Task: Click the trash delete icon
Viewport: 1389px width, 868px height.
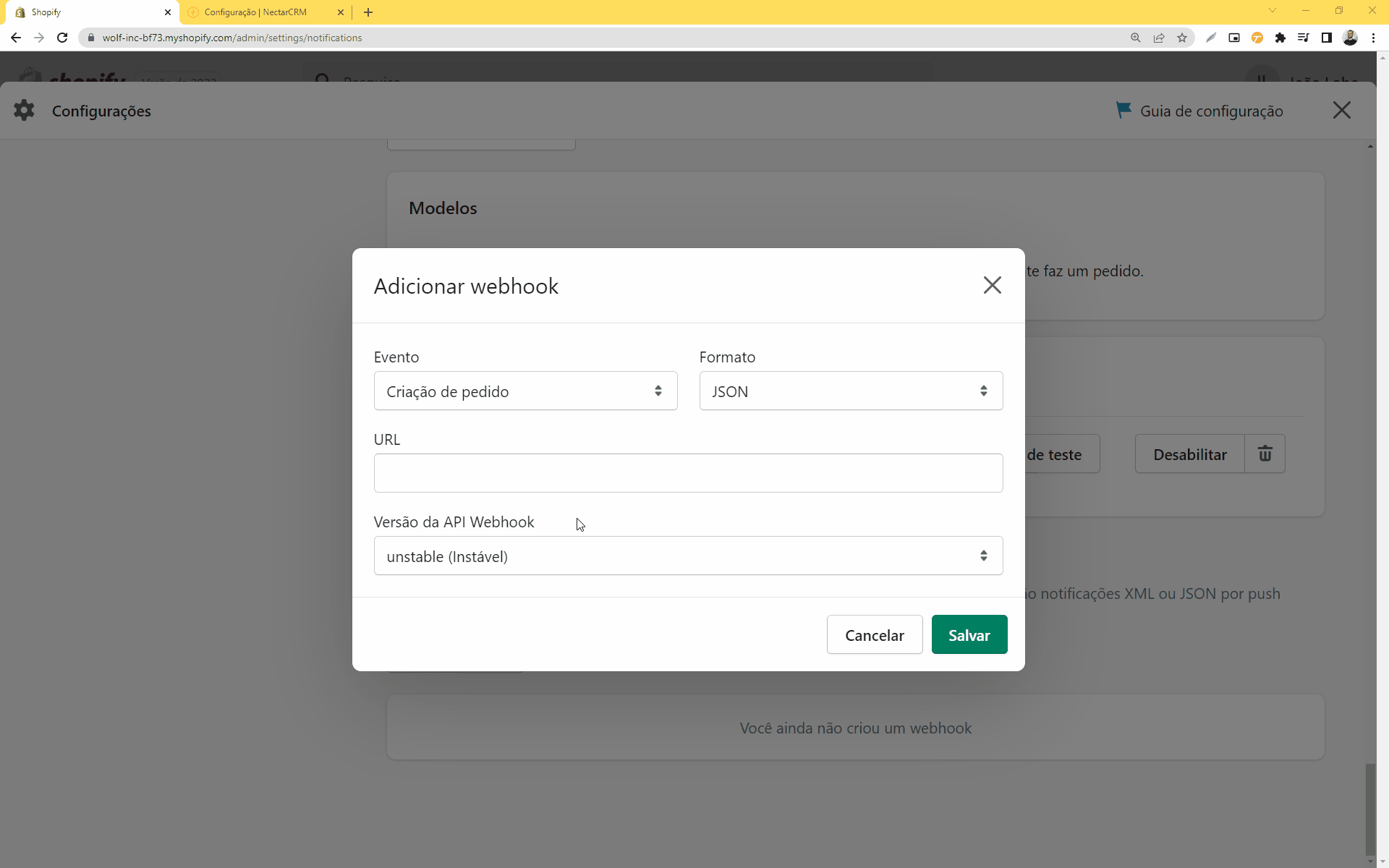Action: coord(1265,454)
